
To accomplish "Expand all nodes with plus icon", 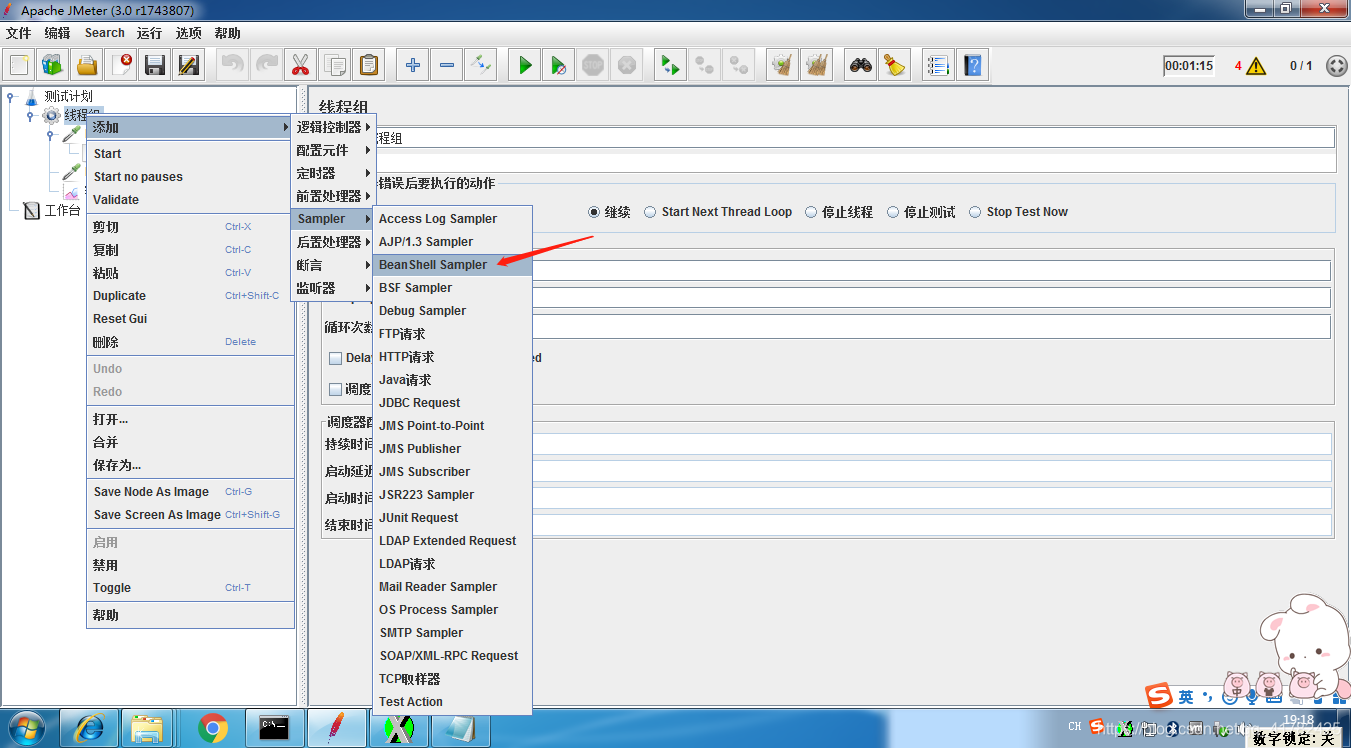I will coord(413,66).
